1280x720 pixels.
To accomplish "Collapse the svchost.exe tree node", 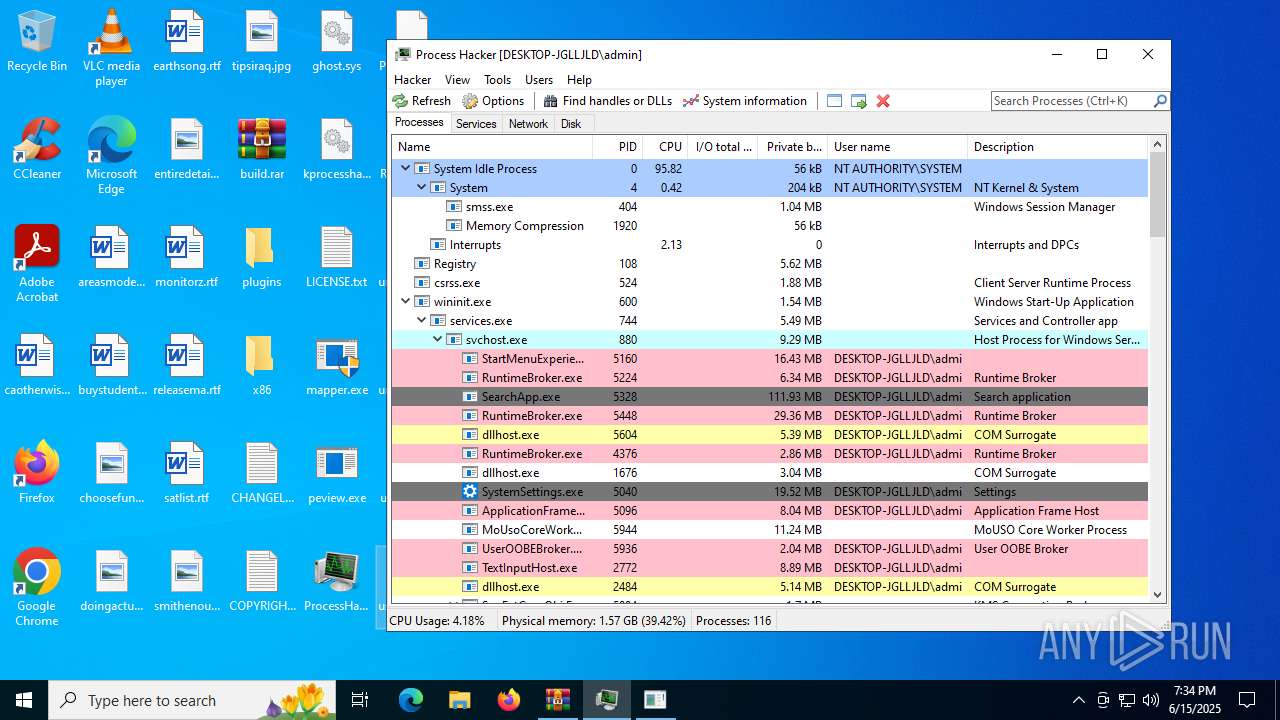I will tap(438, 340).
